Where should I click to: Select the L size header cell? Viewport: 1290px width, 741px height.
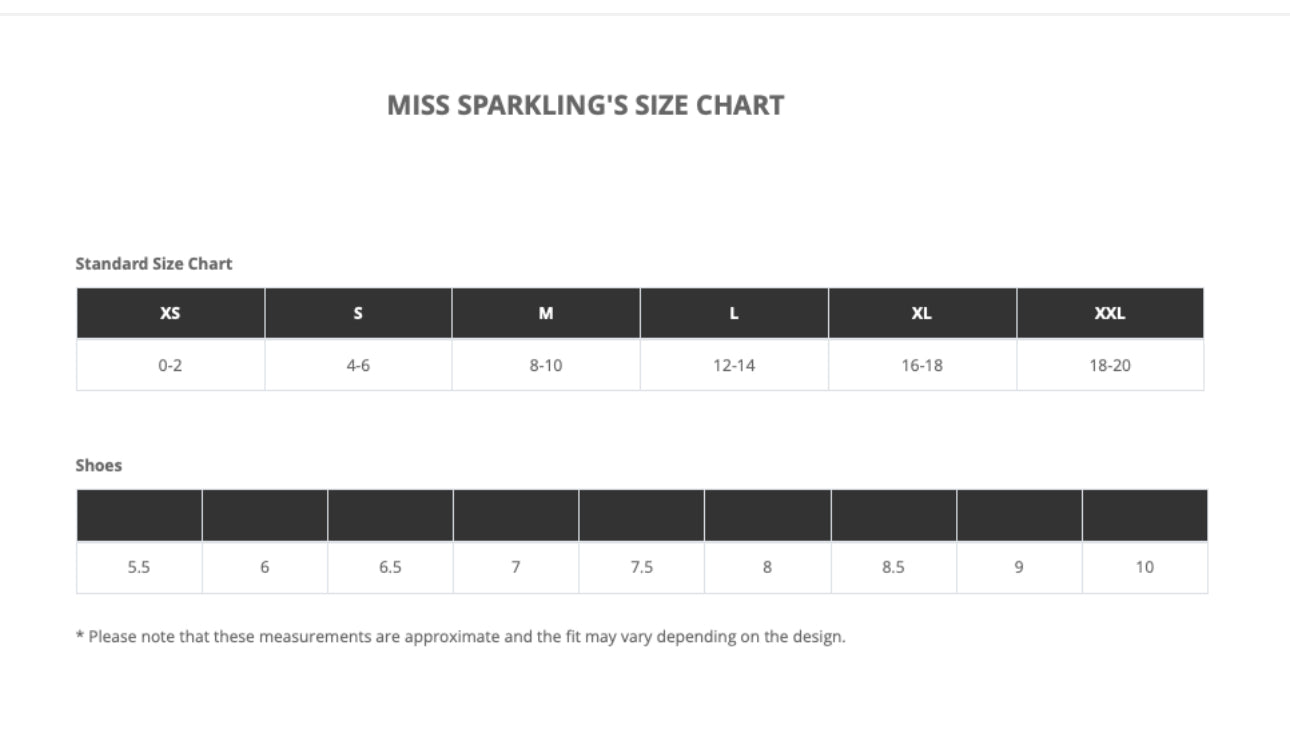point(734,313)
